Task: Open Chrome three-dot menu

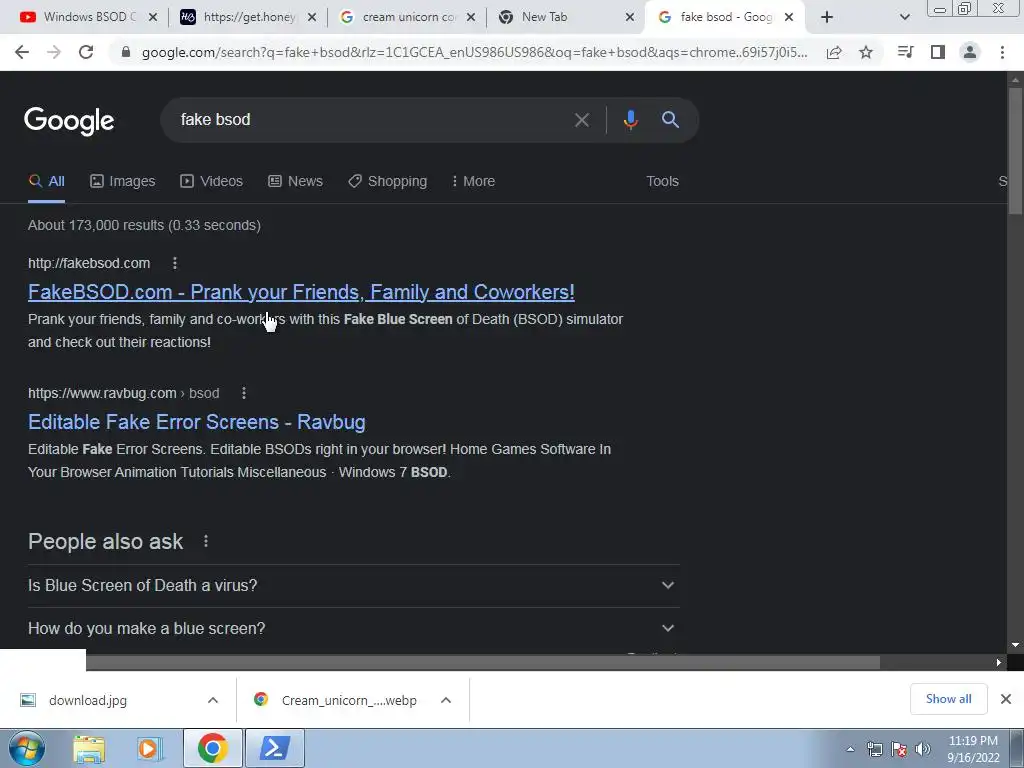Action: coord(1002,52)
